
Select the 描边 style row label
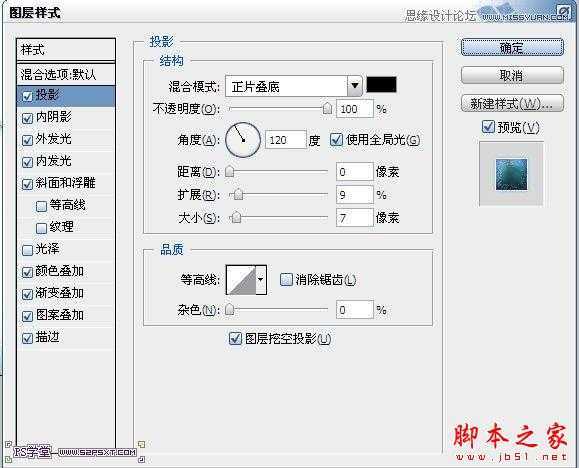tap(47, 337)
